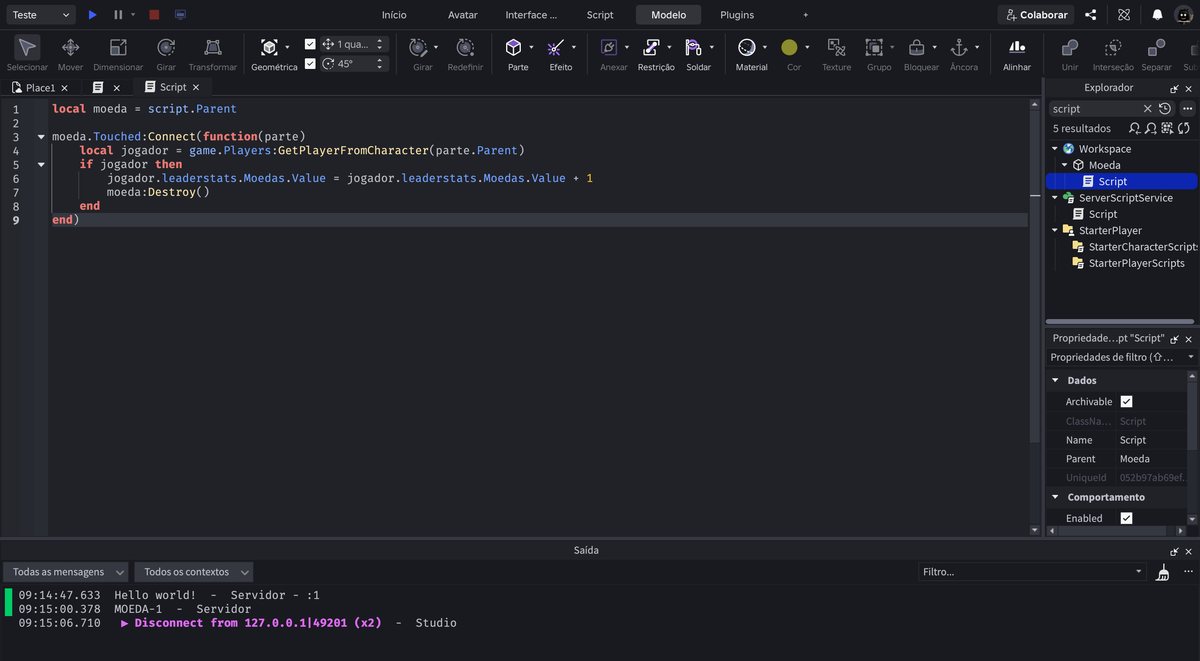Uncheck the Archivable property checkbox
Screen dimensions: 1200x661
point(1126,401)
